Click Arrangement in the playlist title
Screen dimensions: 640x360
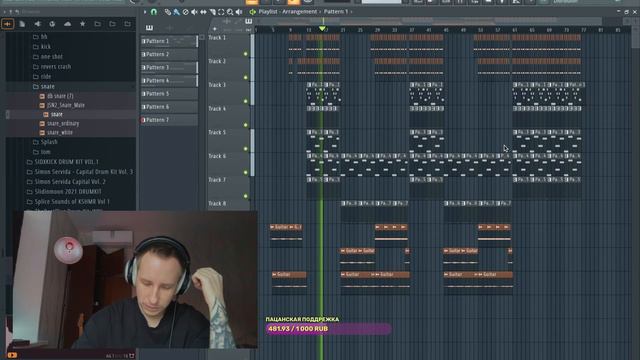point(300,12)
